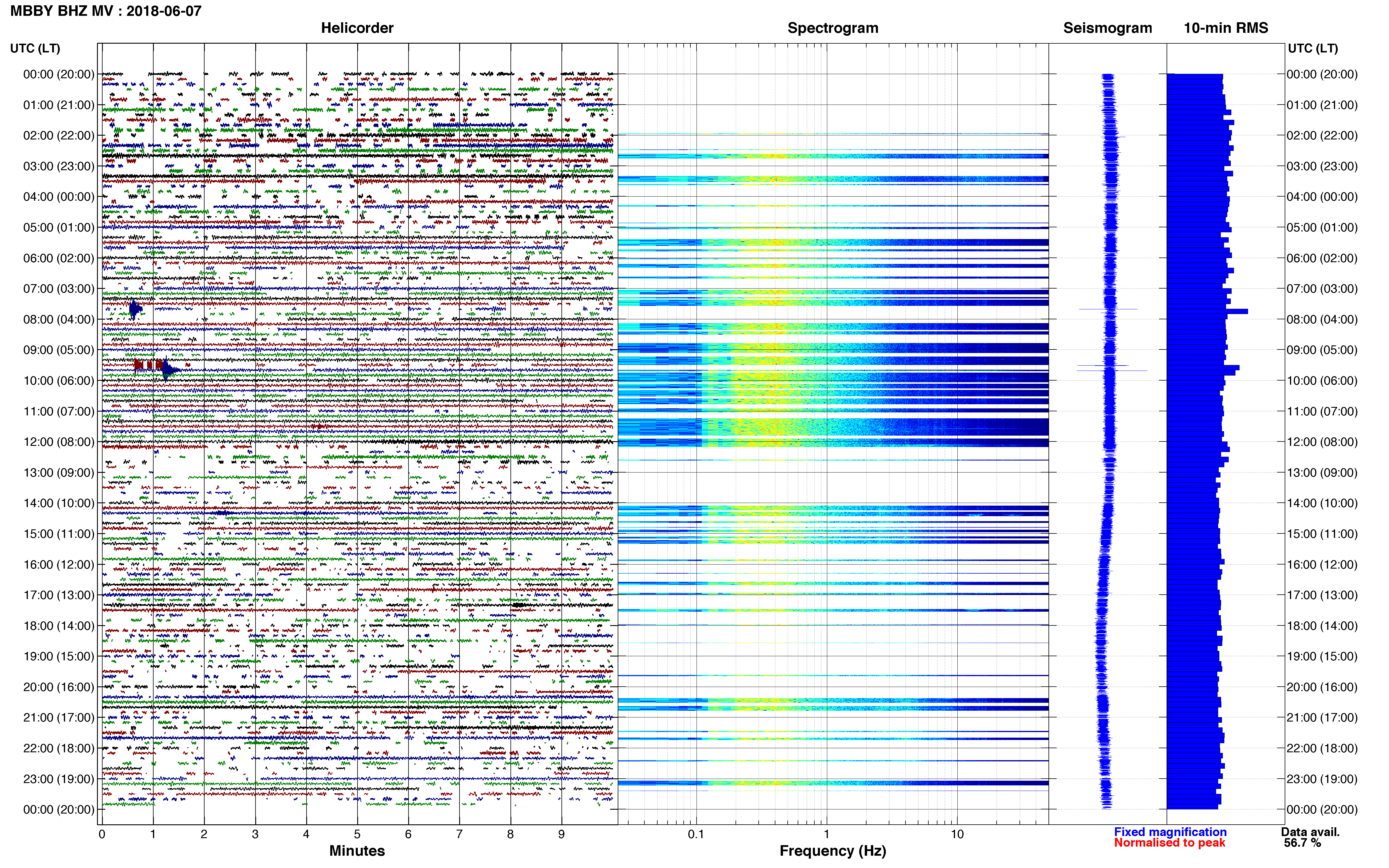This screenshot has height=868, width=1389.
Task: Click the 'Data avail.' label
Action: 1310,832
